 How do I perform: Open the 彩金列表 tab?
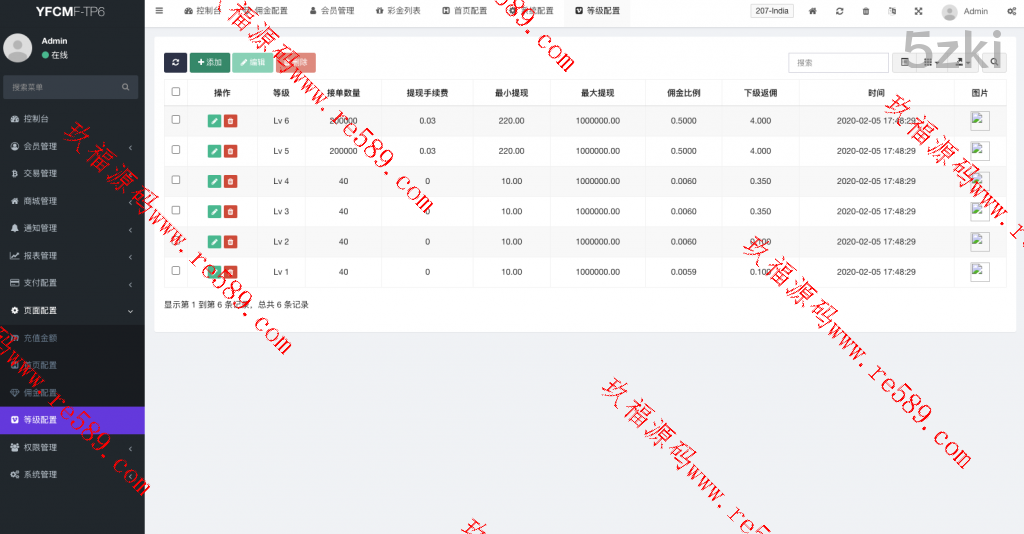(x=398, y=12)
